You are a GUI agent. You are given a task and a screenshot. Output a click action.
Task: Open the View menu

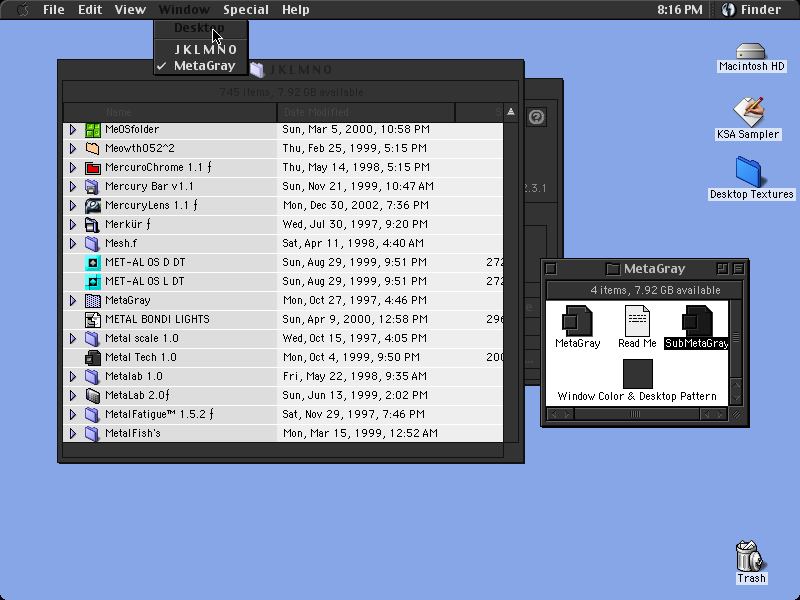pyautogui.click(x=130, y=10)
